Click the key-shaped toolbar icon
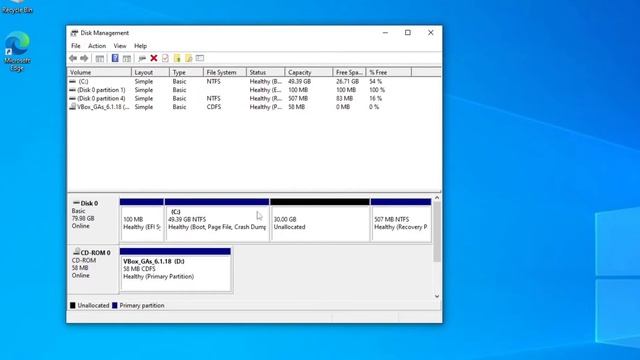Viewport: 640px width, 360px height. [142, 58]
